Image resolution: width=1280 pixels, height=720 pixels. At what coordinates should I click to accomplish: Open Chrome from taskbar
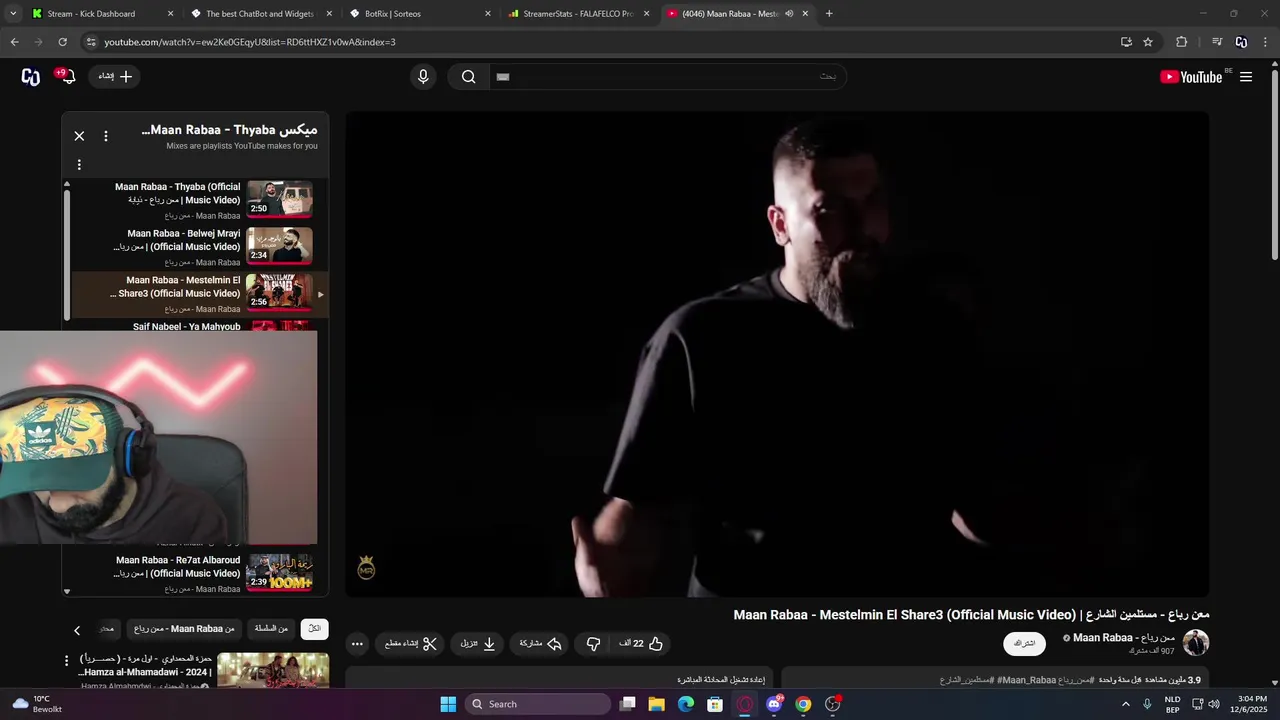[x=803, y=704]
